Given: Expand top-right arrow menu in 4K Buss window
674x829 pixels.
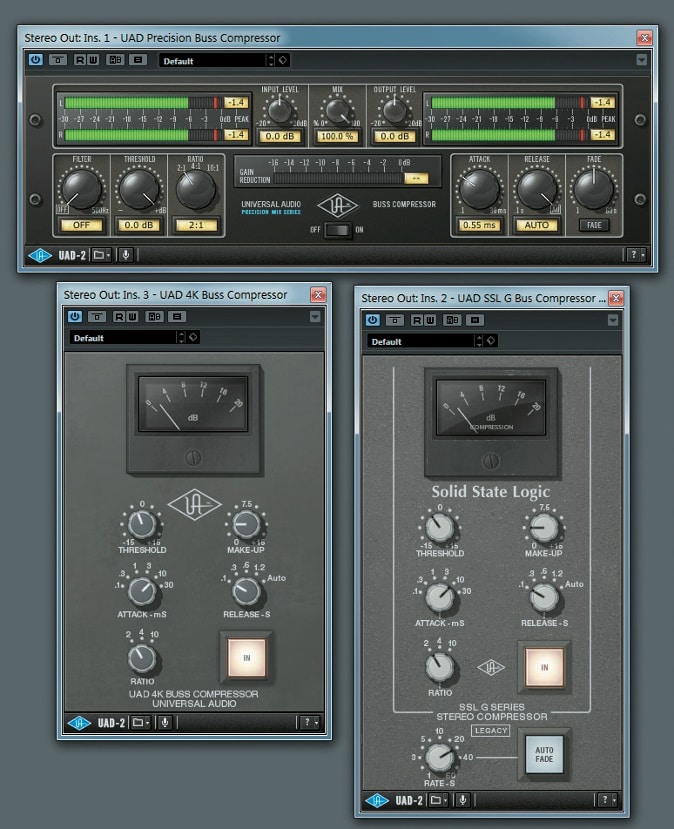Looking at the screenshot, I should pyautogui.click(x=315, y=317).
